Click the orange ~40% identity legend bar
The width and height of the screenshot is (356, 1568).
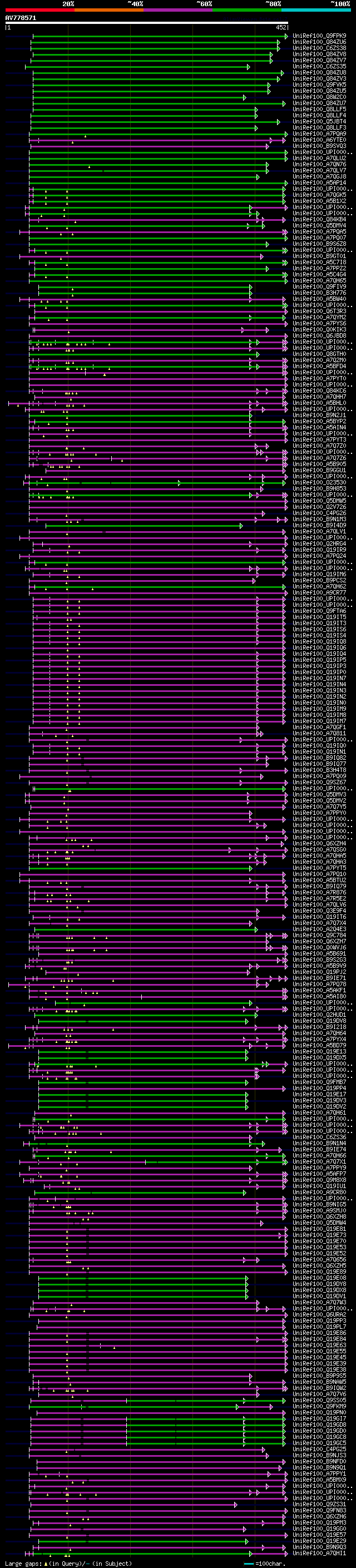tap(109, 10)
